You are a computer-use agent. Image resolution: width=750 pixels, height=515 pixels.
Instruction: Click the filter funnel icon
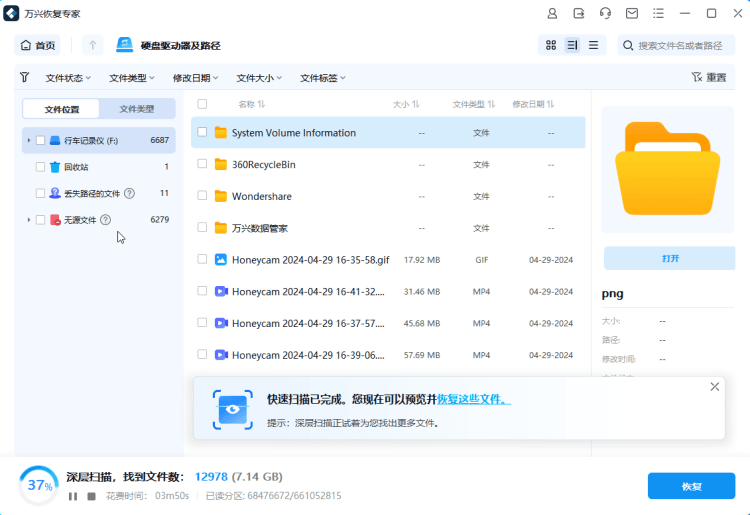(x=25, y=77)
